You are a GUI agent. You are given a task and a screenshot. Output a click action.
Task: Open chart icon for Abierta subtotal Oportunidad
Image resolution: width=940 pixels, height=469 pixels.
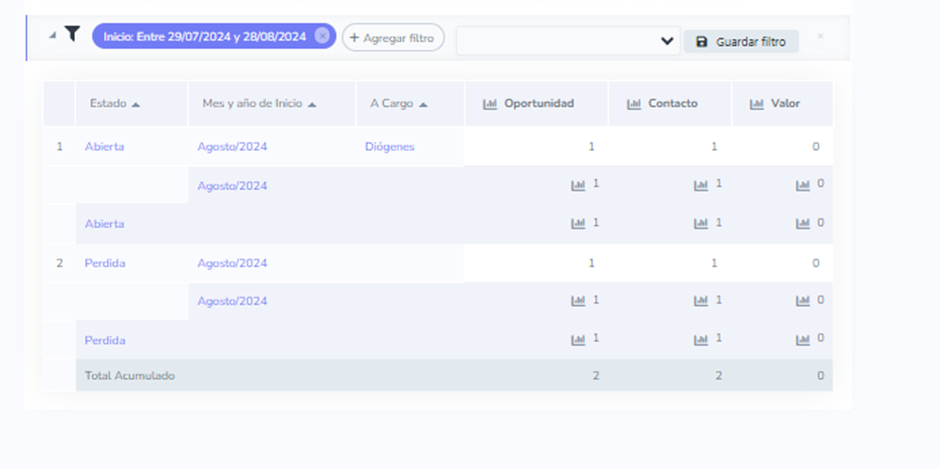click(x=578, y=223)
